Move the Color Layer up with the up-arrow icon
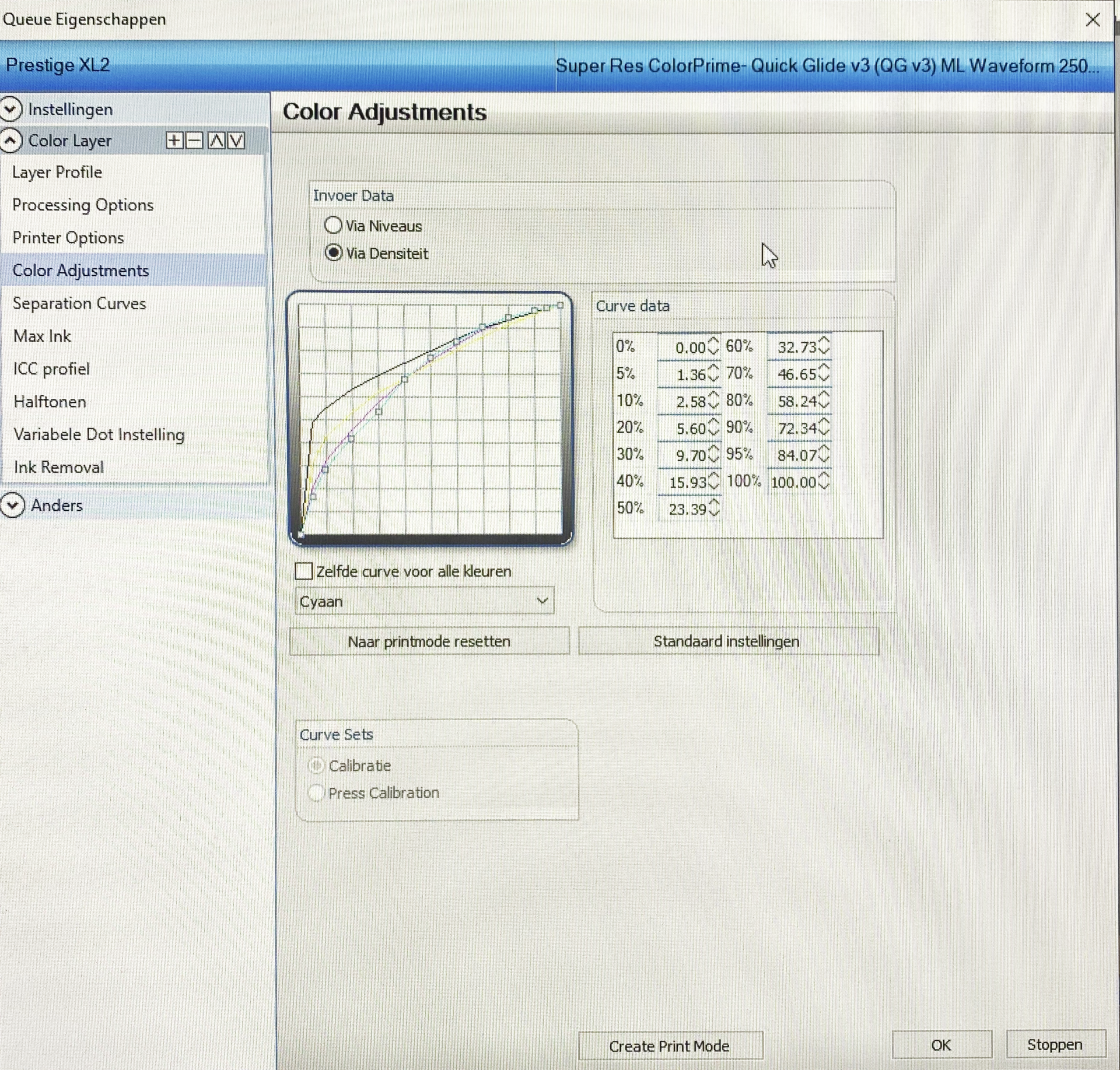The width and height of the screenshot is (1120, 1070). (x=216, y=141)
